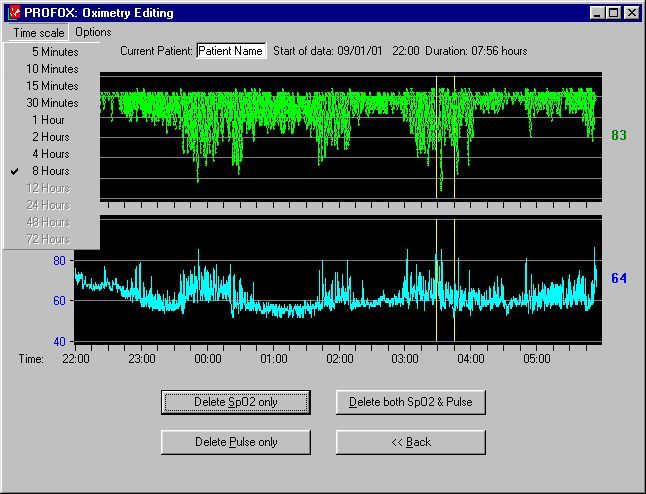The width and height of the screenshot is (646, 494).
Task: Click the blue pulse value 64
Action: click(619, 279)
